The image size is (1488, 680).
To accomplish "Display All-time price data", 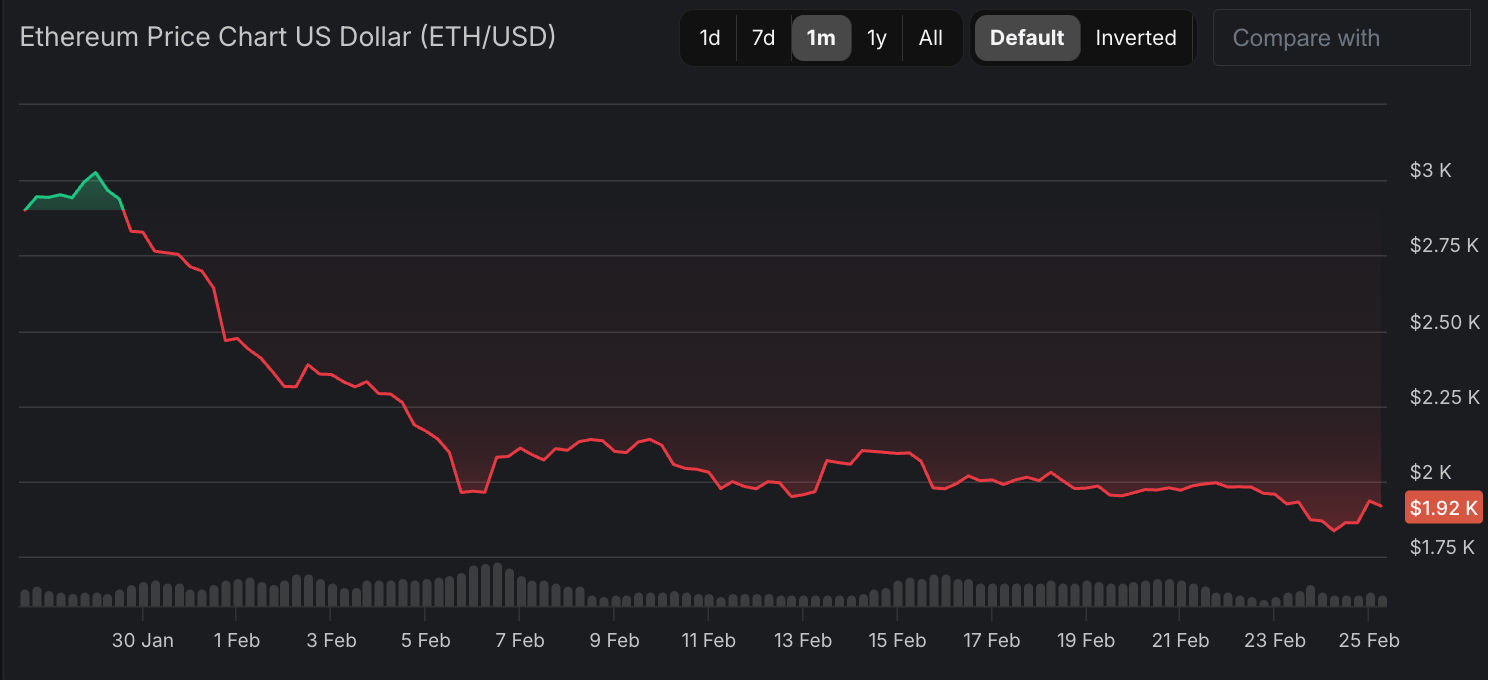I will (x=930, y=38).
